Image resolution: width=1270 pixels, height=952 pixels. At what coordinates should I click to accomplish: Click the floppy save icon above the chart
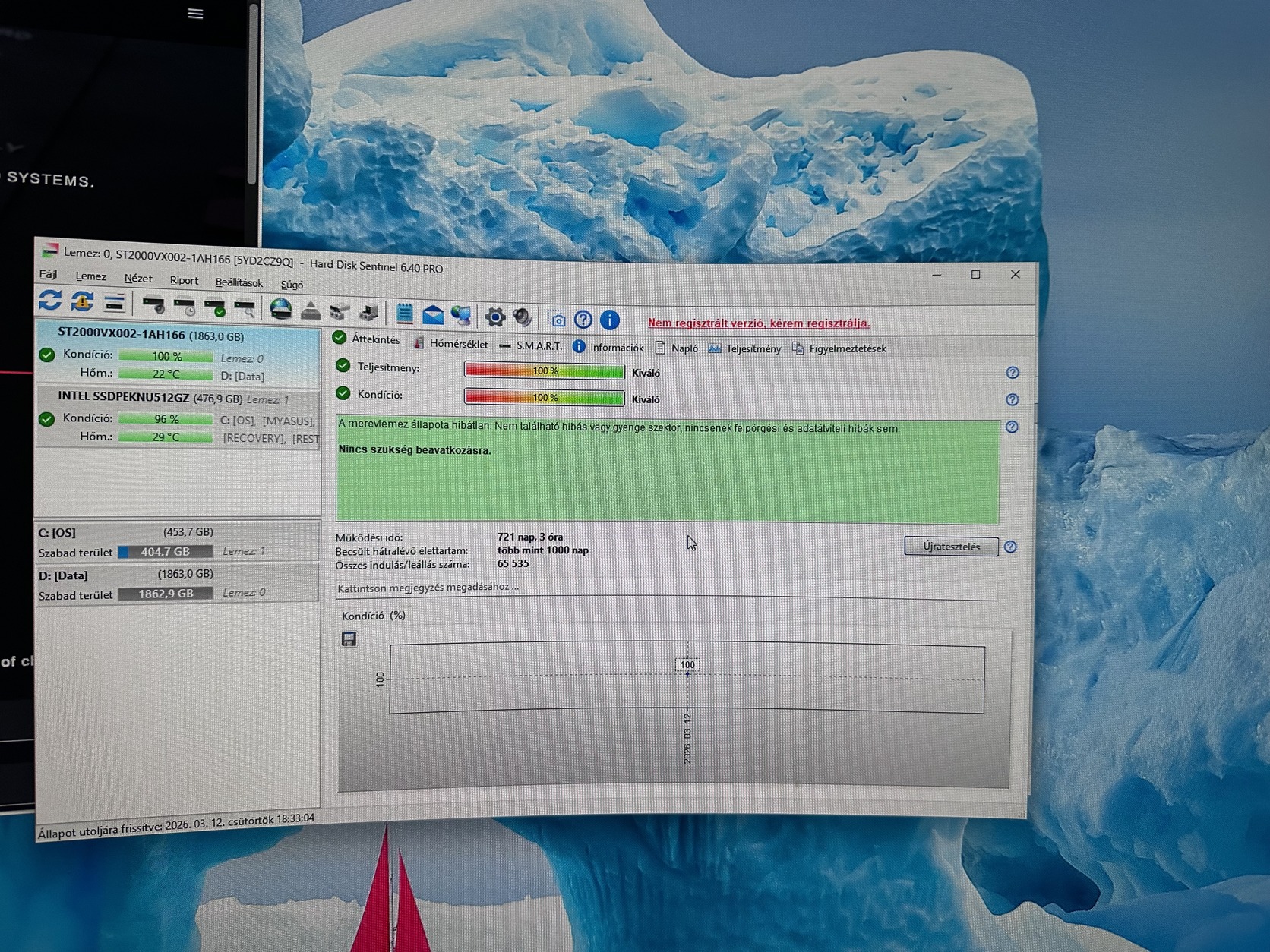click(x=349, y=639)
